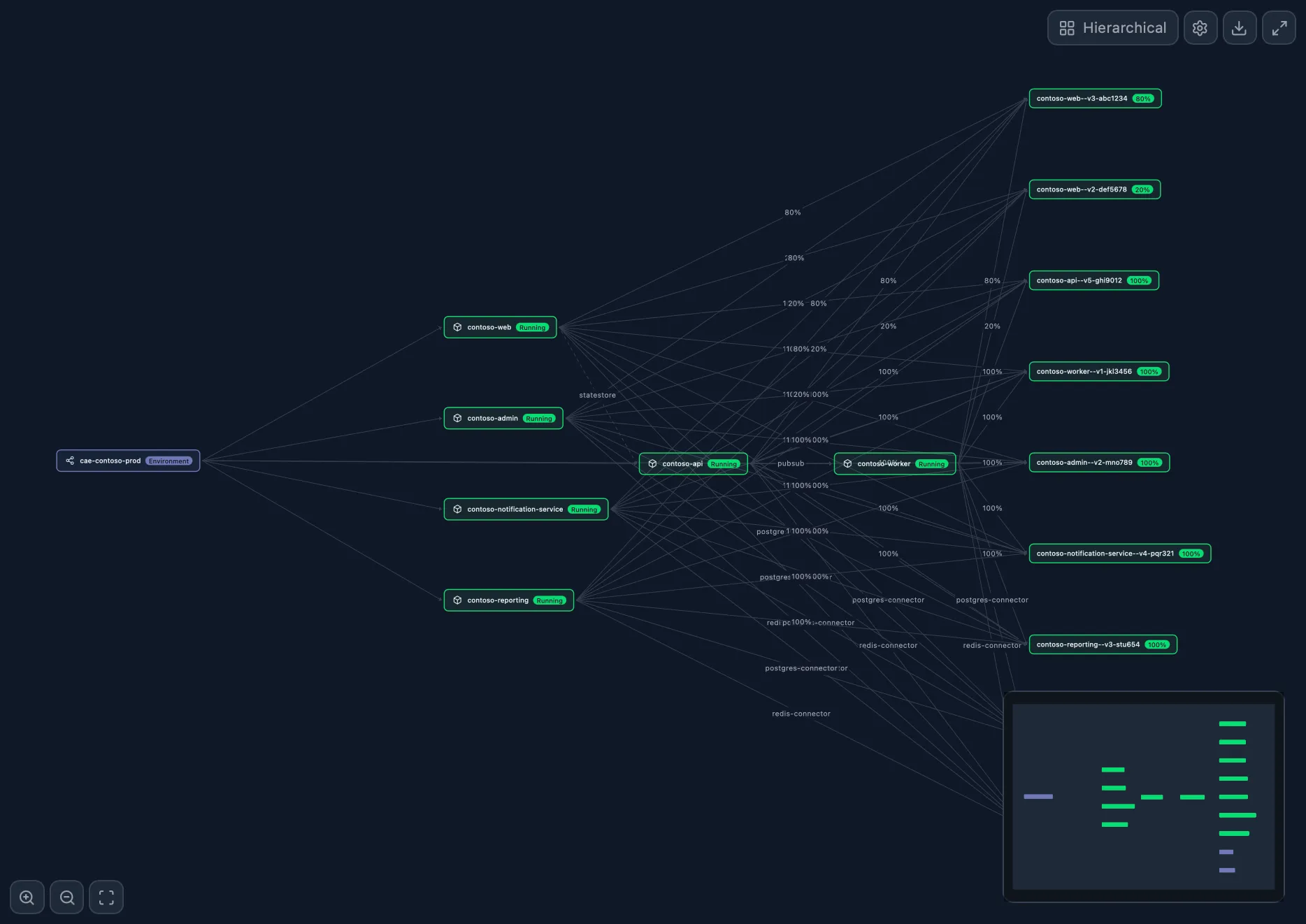This screenshot has width=1306, height=924.
Task: Click the download graph icon
Action: coord(1240,27)
